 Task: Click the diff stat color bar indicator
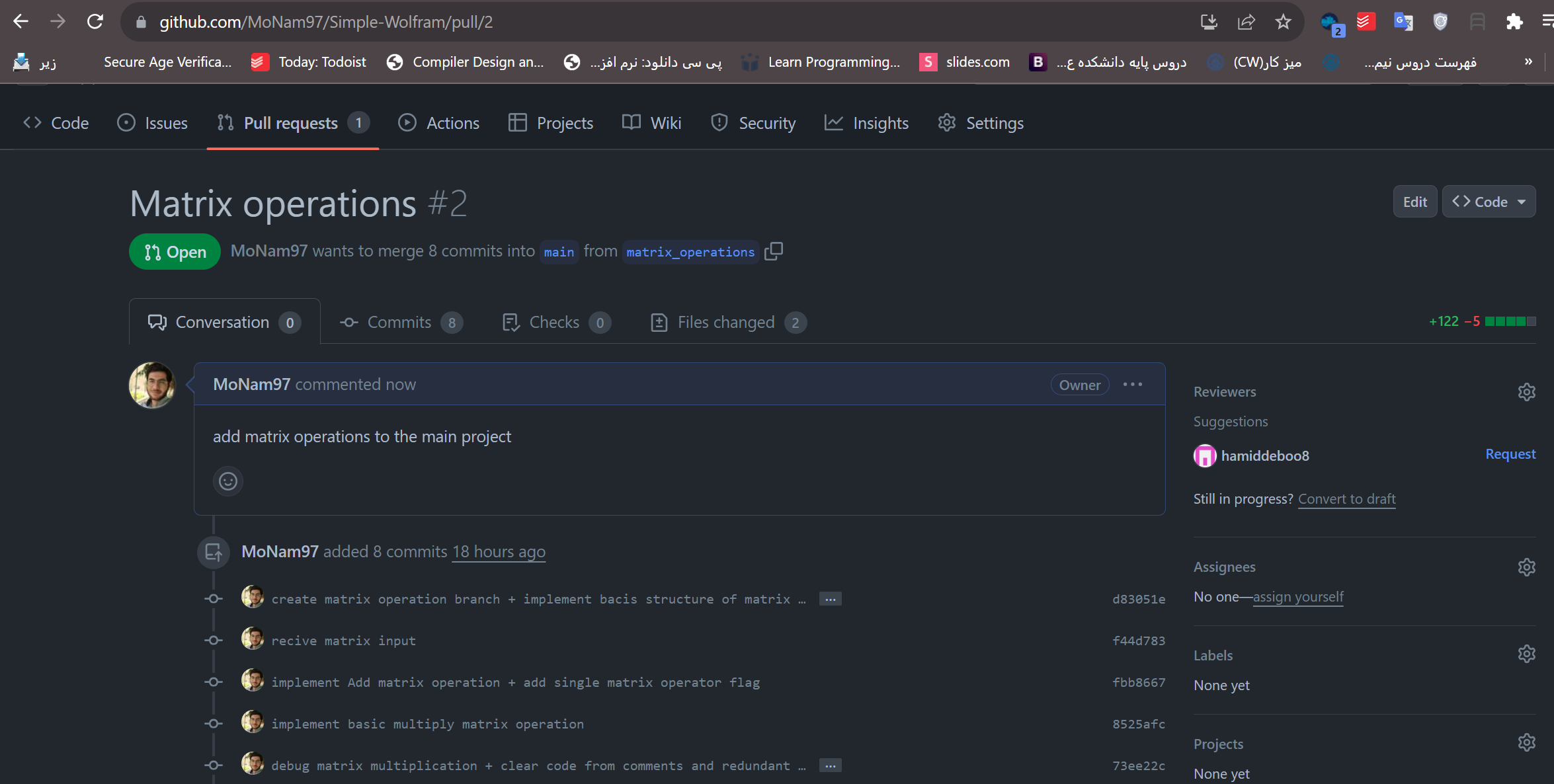(1509, 321)
